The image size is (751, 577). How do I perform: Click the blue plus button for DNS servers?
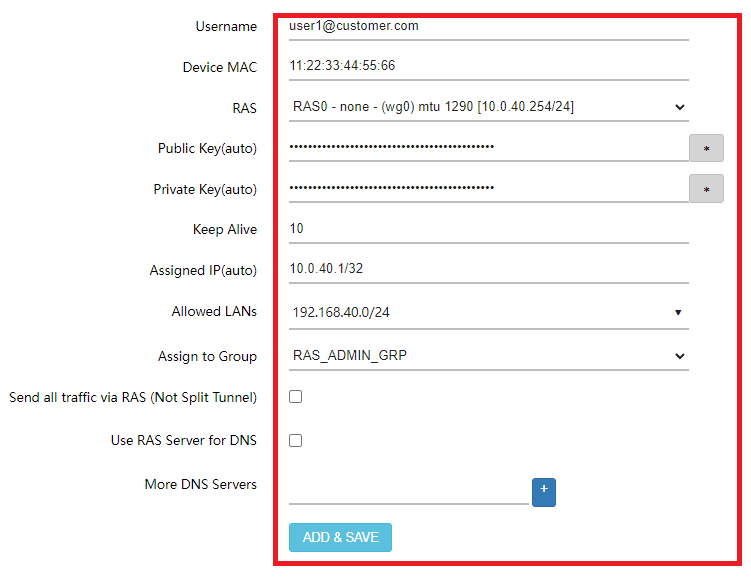click(543, 492)
